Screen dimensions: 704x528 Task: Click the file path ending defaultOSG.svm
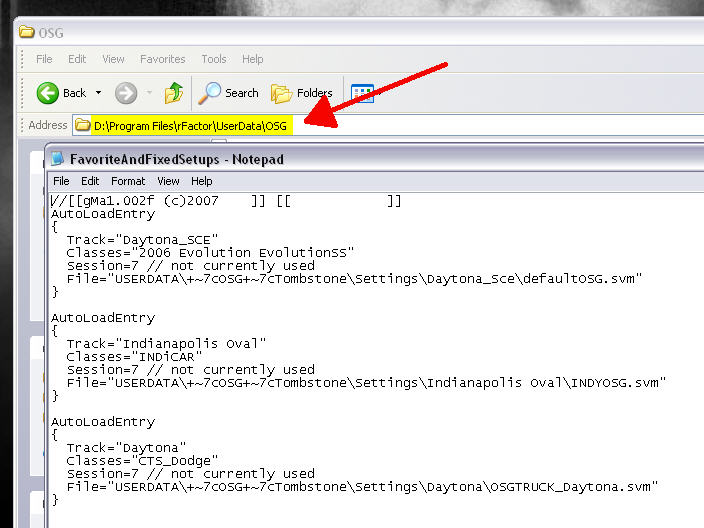(354, 279)
